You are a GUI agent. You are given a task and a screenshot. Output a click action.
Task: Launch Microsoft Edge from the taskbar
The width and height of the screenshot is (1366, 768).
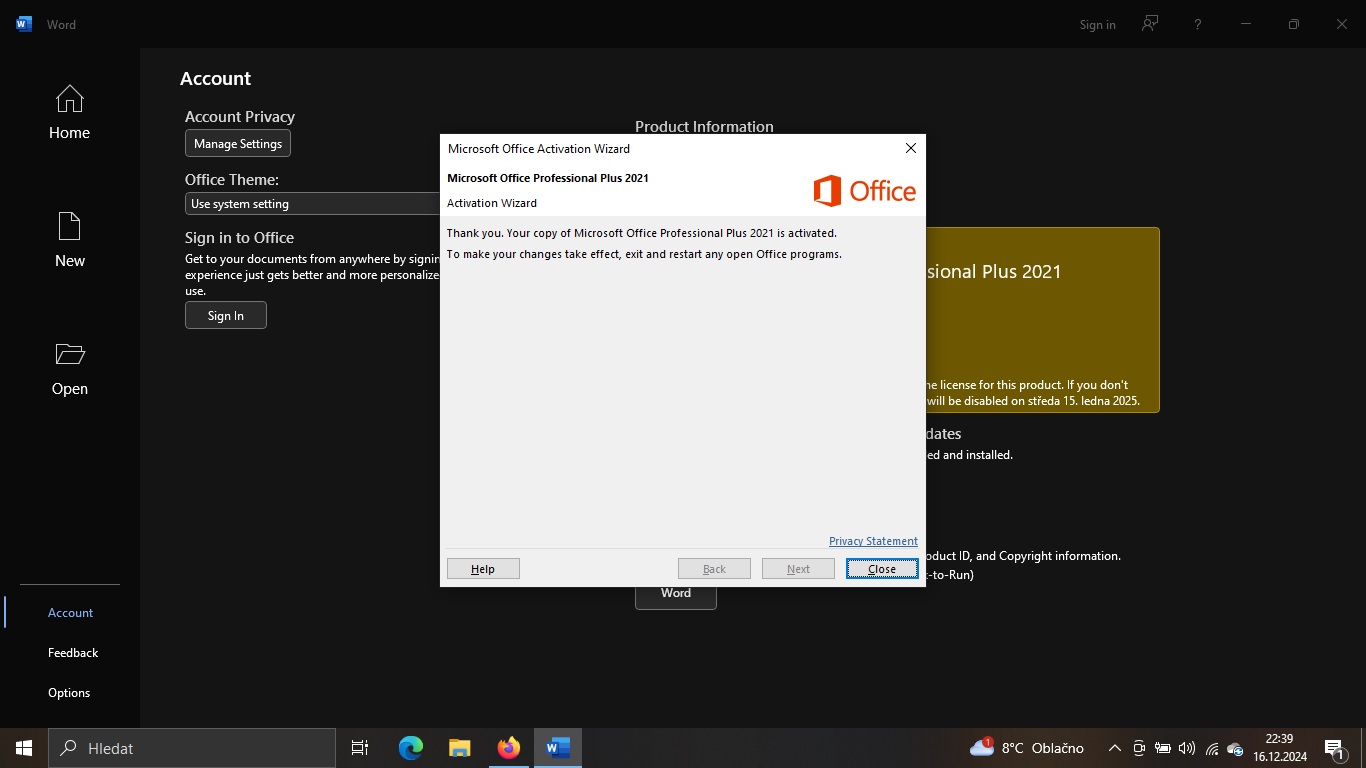point(411,748)
